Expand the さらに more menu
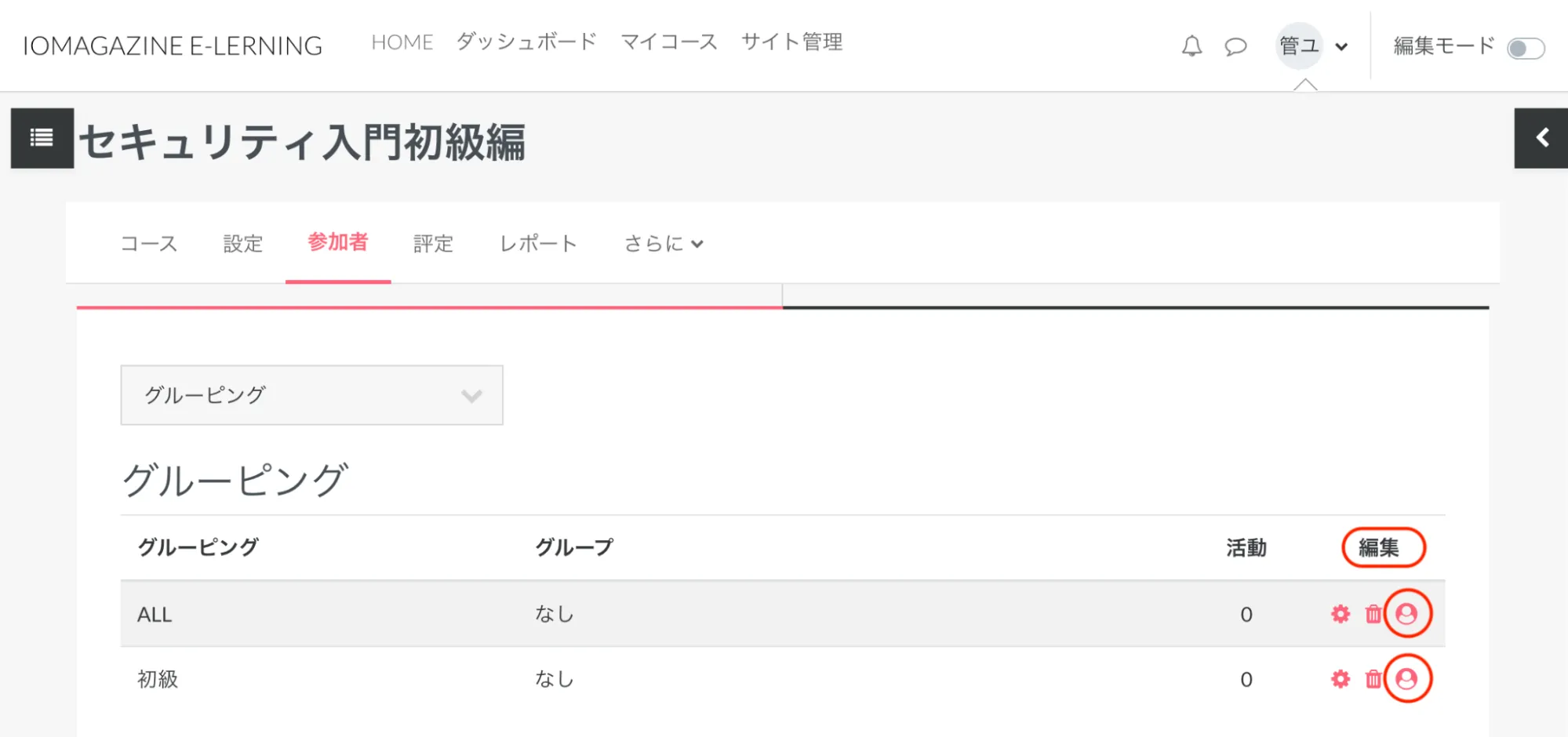Screen dimensions: 1568x737 664,244
